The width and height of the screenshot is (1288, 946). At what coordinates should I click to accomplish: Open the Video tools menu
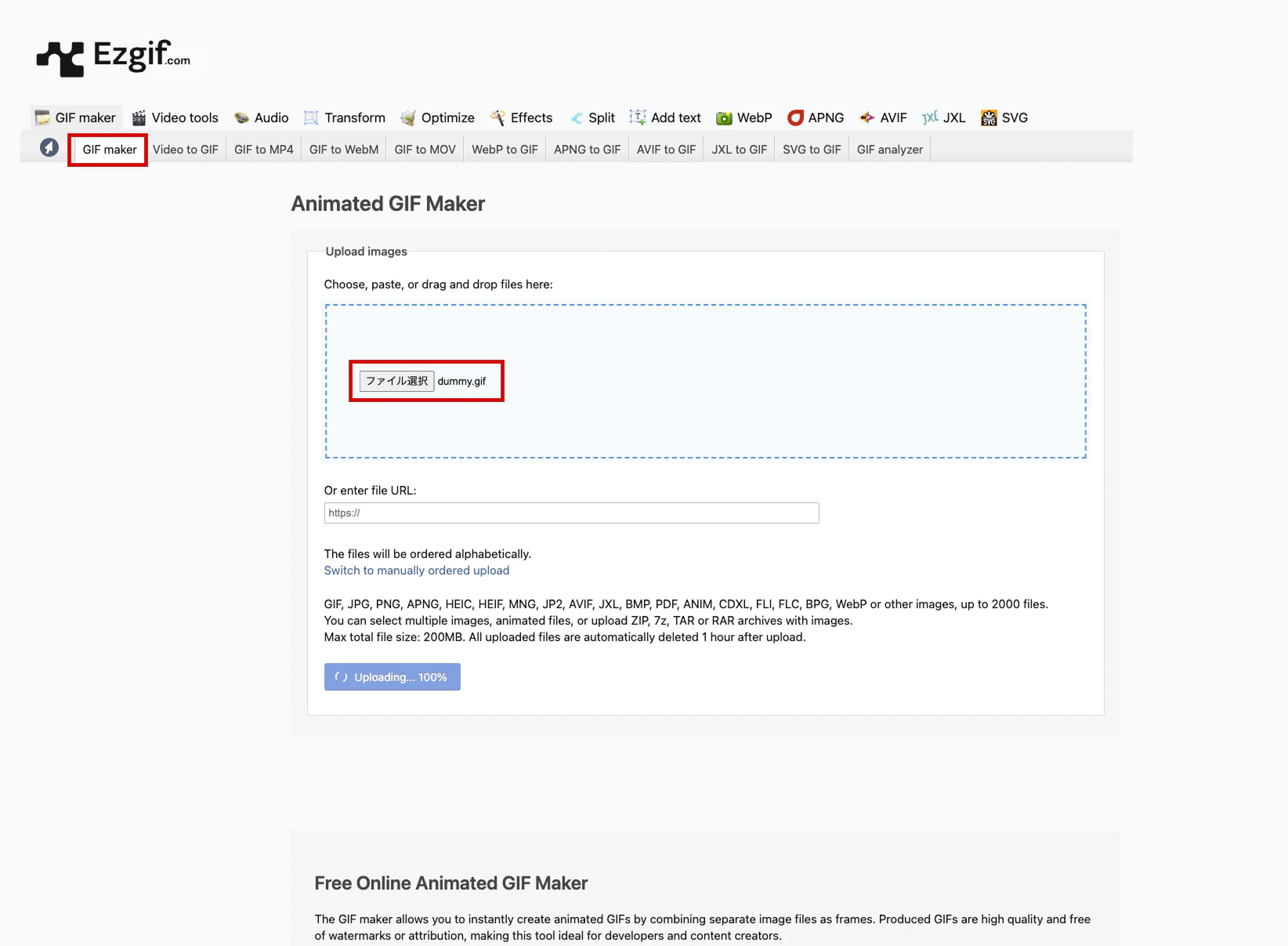(175, 118)
